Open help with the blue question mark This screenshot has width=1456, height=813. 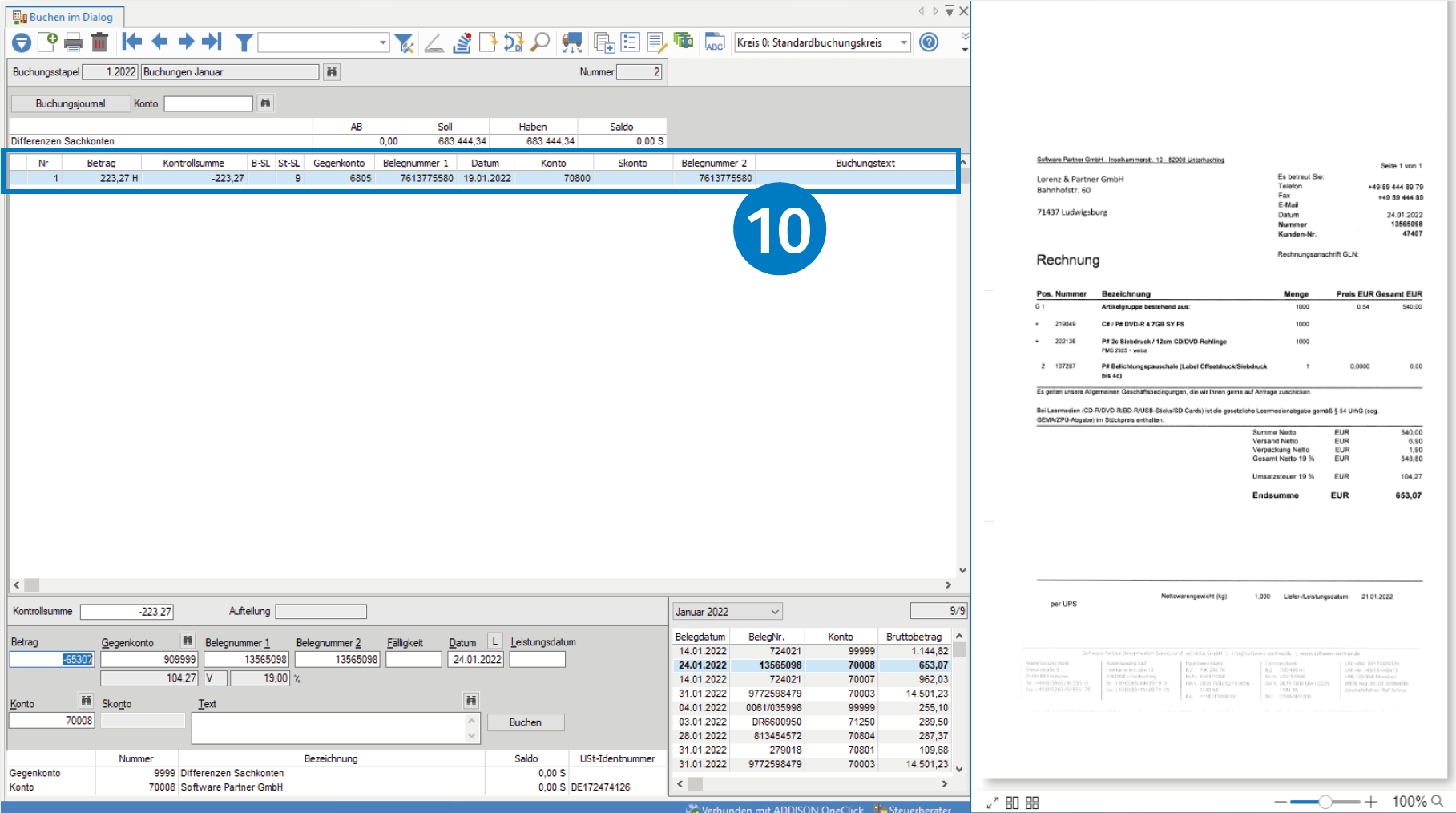tap(929, 42)
